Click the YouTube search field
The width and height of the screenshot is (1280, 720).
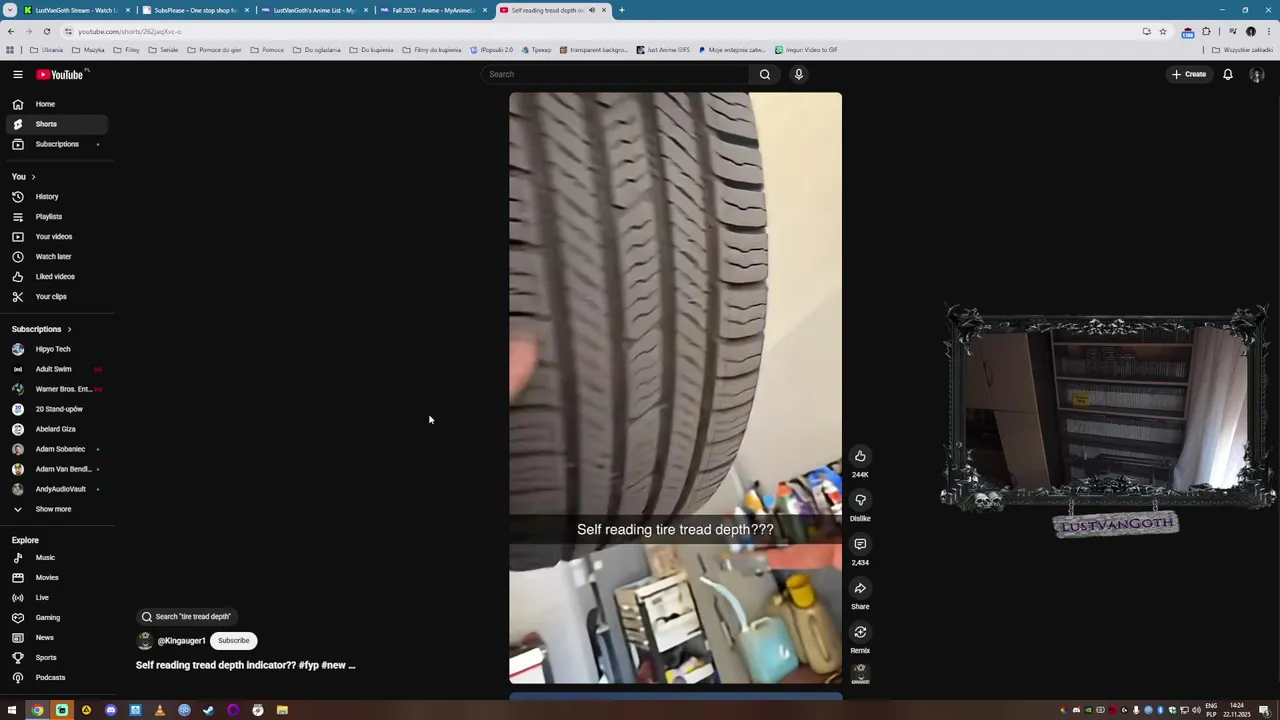pos(615,74)
